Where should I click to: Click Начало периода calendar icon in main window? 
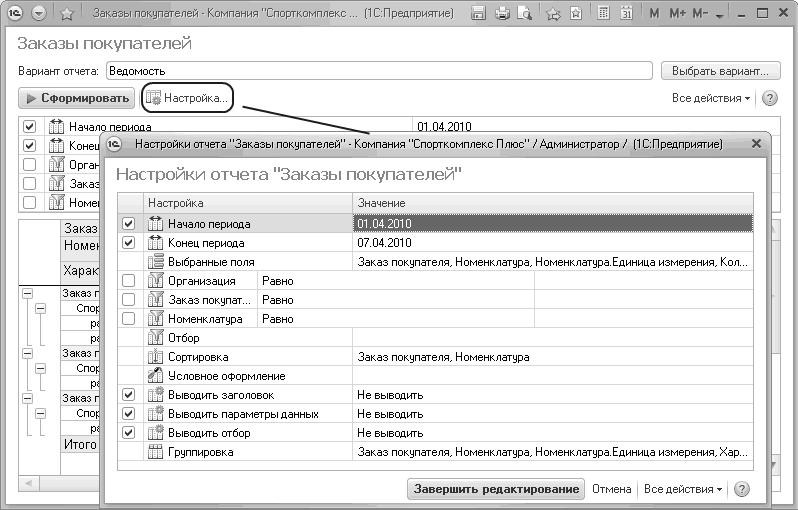56,126
